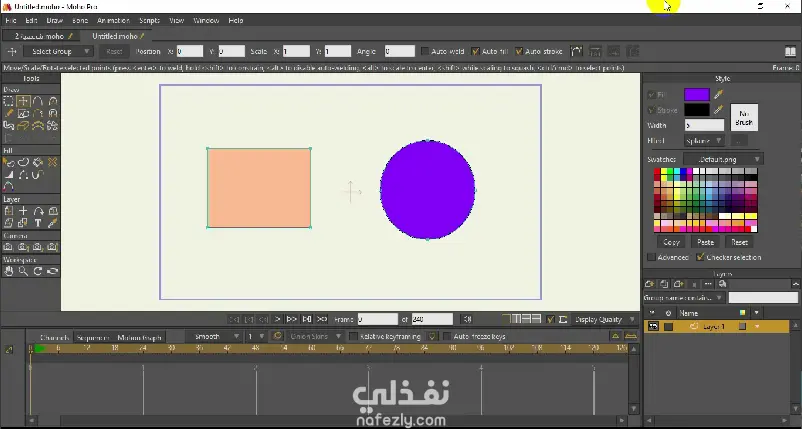The width and height of the screenshot is (802, 429).
Task: Click the Copy style button
Action: [671, 242]
